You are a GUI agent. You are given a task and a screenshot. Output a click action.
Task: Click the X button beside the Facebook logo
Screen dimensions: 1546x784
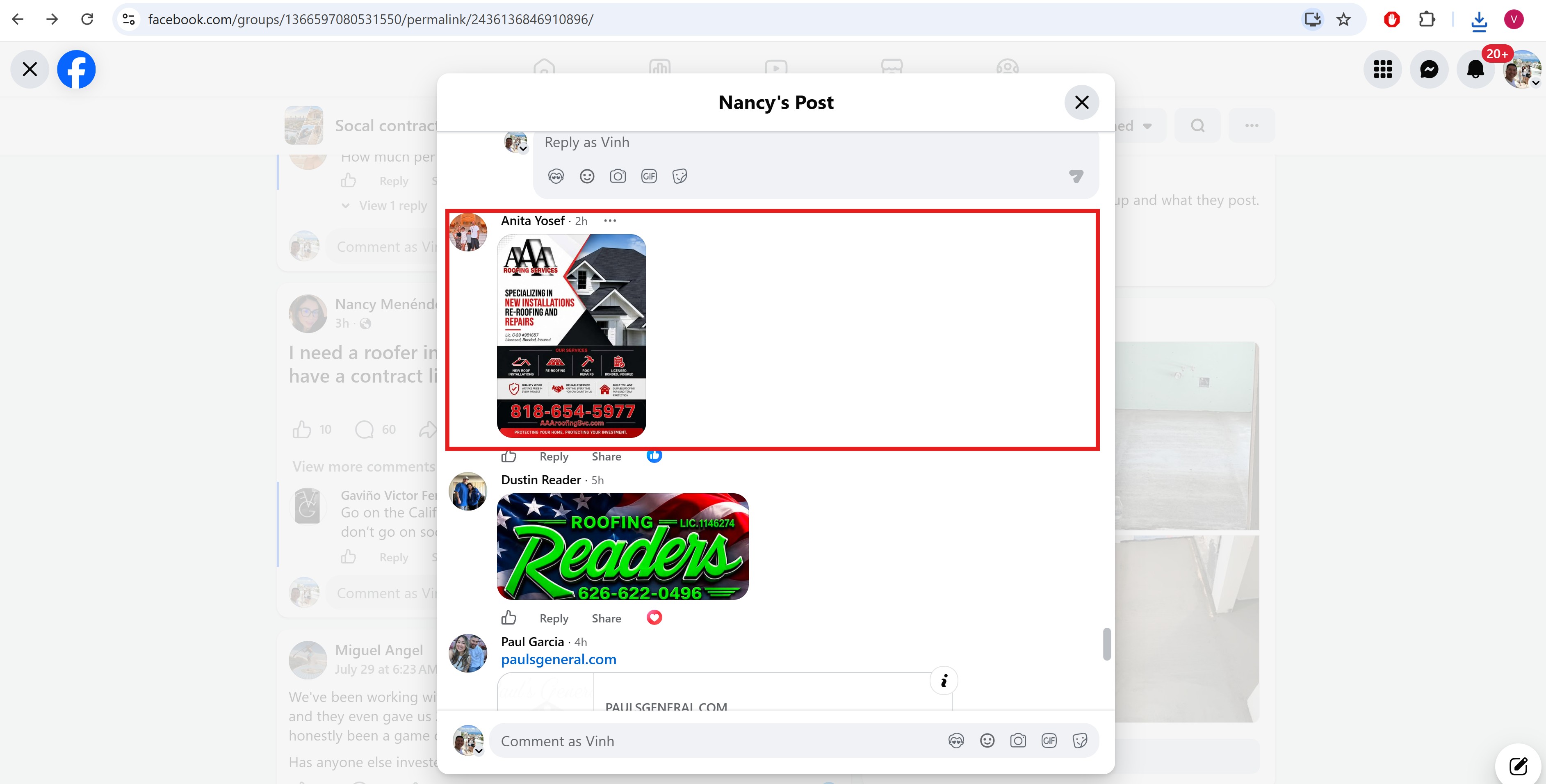(x=30, y=69)
